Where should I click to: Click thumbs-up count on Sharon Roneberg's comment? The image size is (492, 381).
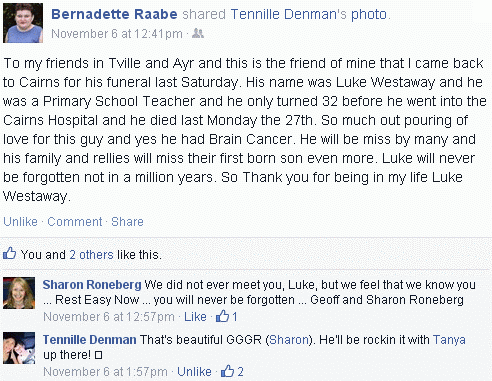coord(227,316)
